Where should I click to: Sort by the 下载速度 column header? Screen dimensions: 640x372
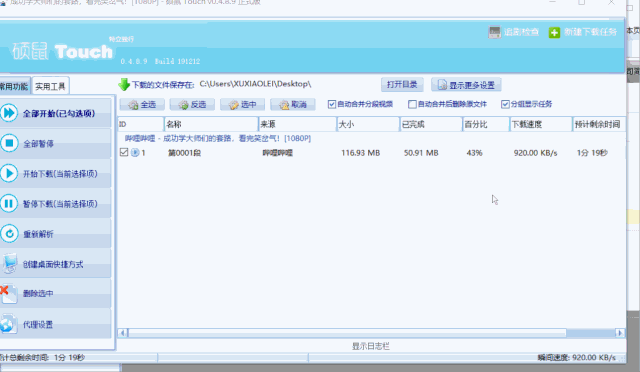point(541,124)
